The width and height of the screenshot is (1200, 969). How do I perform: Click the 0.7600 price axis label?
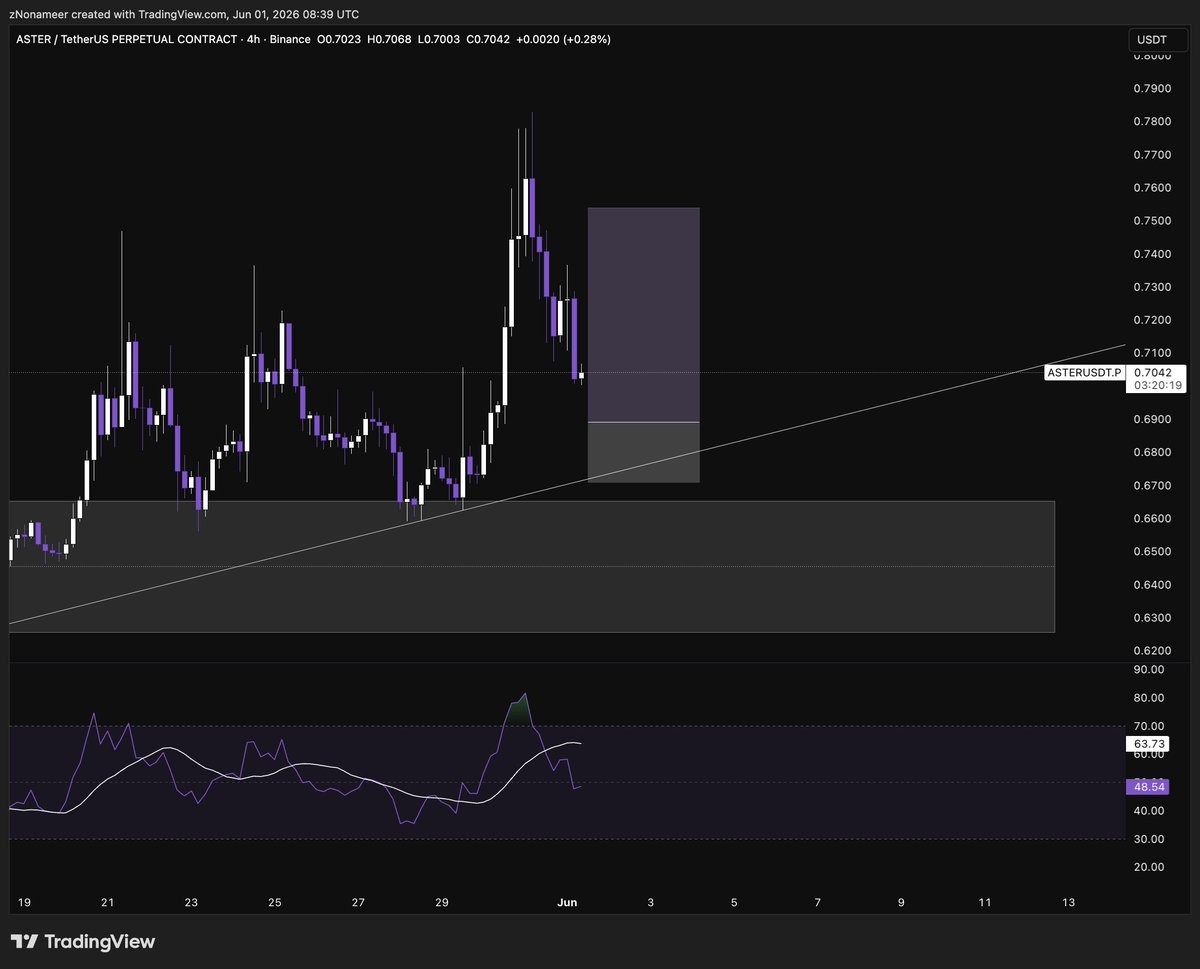click(x=1152, y=188)
